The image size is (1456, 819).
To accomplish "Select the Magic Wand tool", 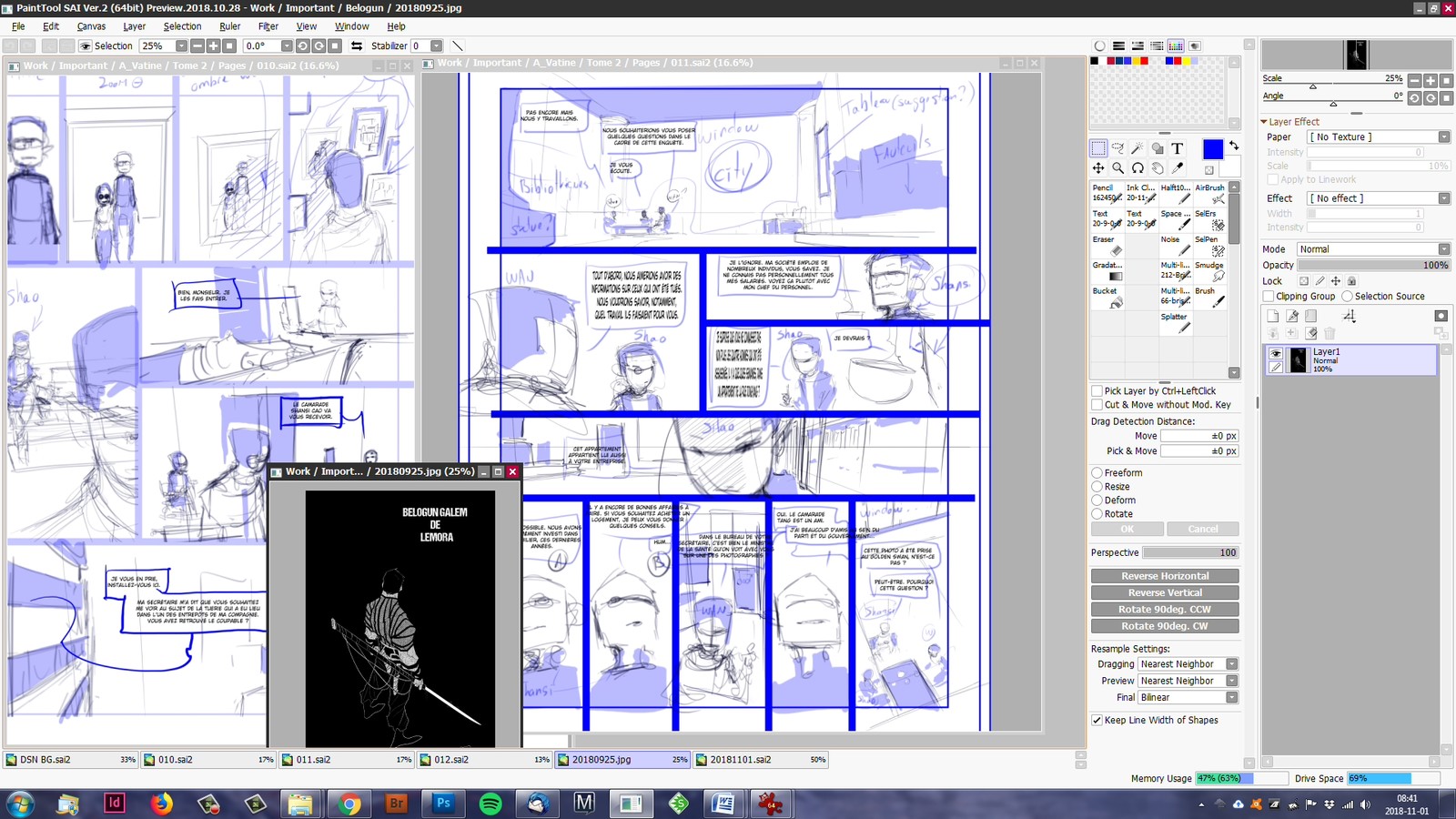I will 1137,148.
